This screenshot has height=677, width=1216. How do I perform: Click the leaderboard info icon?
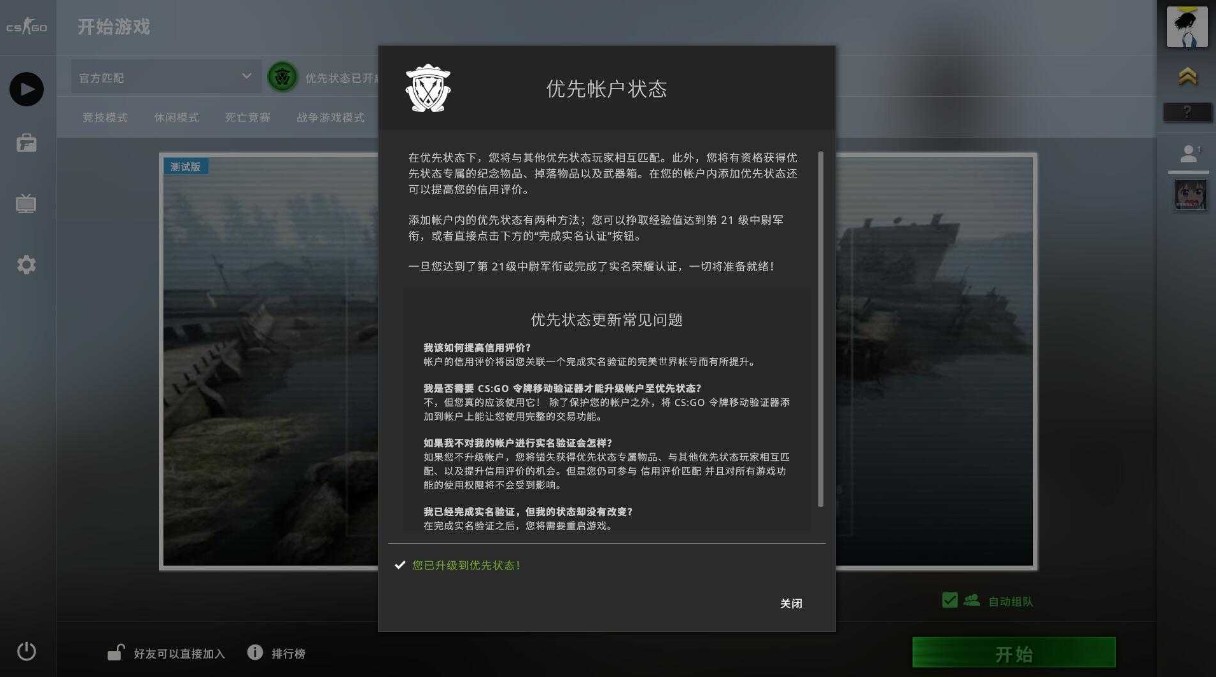(x=255, y=652)
